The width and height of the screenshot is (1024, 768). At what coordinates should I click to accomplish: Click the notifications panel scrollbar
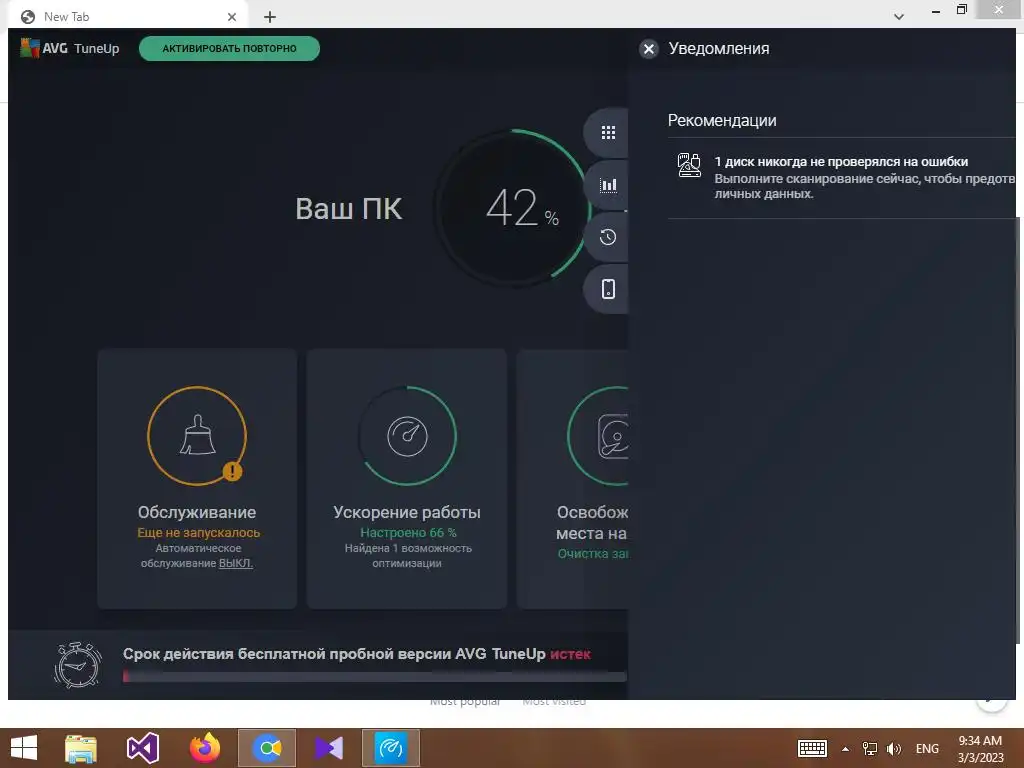click(x=1018, y=431)
